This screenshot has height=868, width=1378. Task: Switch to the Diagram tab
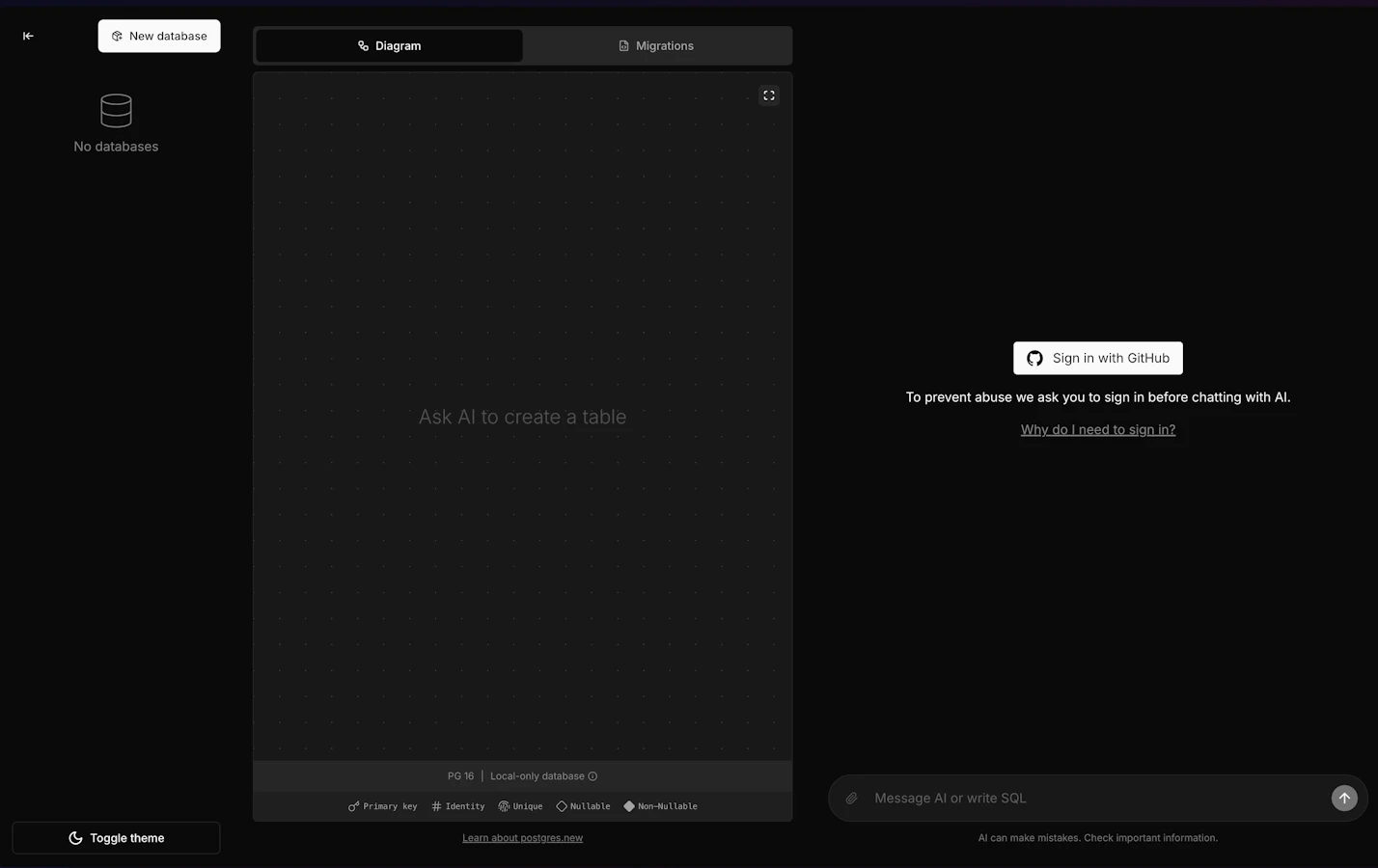click(x=389, y=45)
